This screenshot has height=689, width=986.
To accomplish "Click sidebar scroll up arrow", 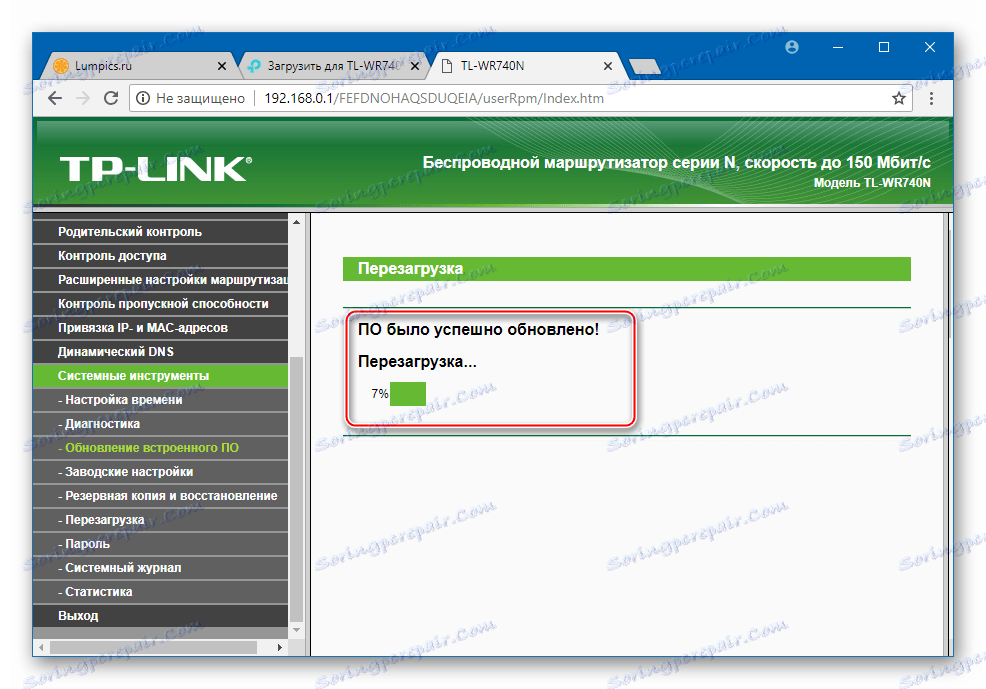I will click(x=296, y=222).
